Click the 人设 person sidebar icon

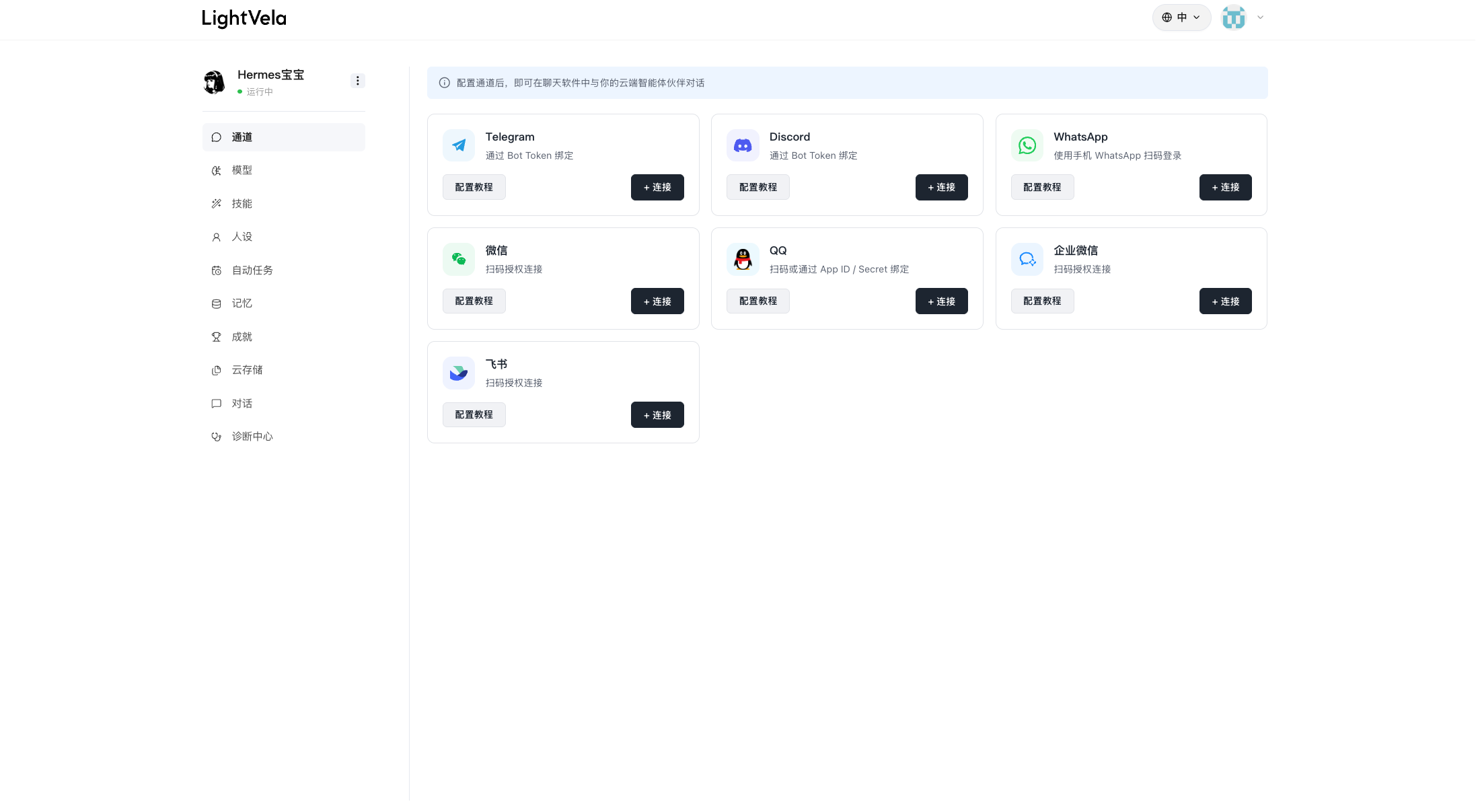(217, 237)
